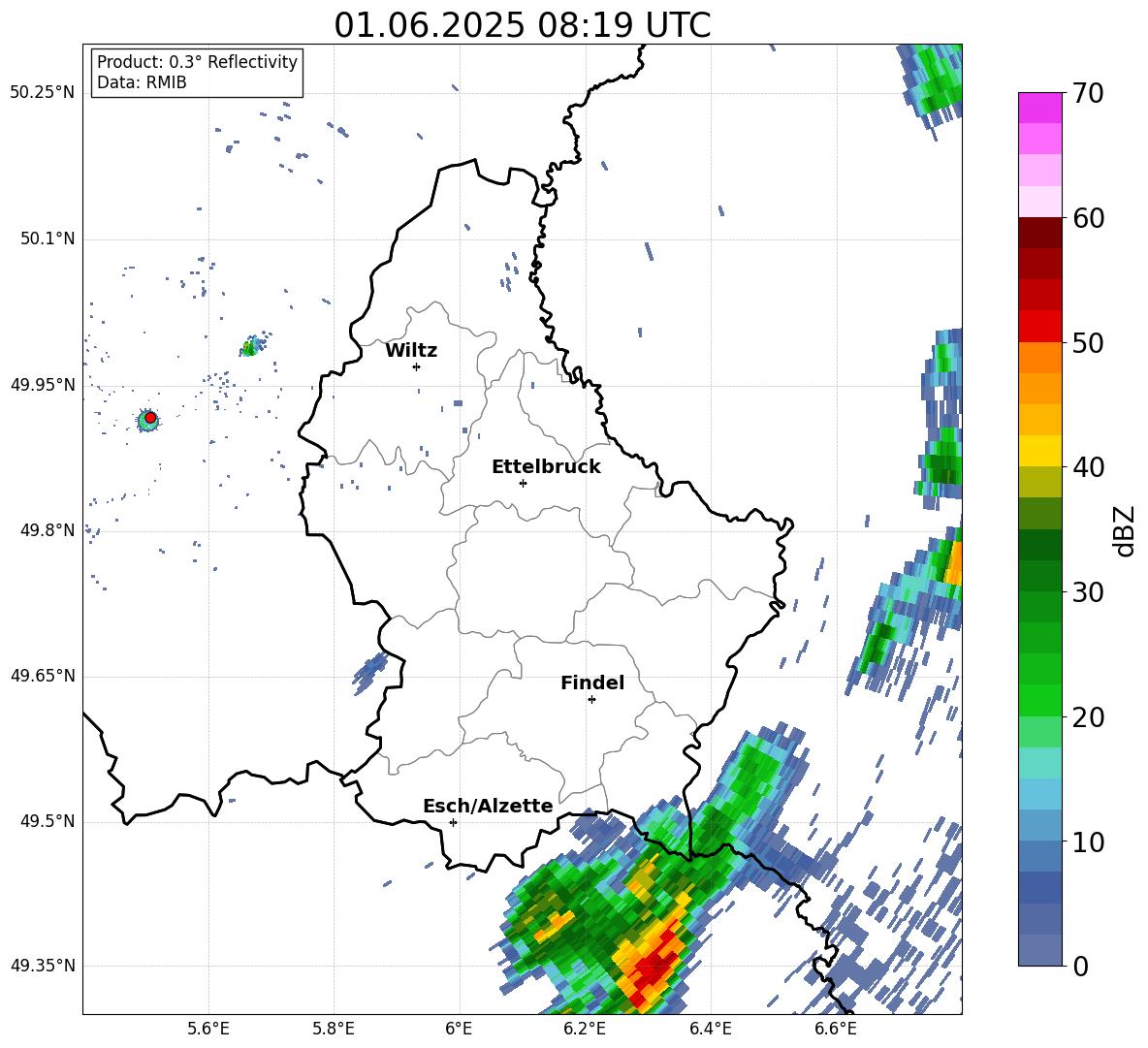Screen dimensions: 1148x1048
Task: Click the colorbar tick label 10
Action: tap(1088, 842)
